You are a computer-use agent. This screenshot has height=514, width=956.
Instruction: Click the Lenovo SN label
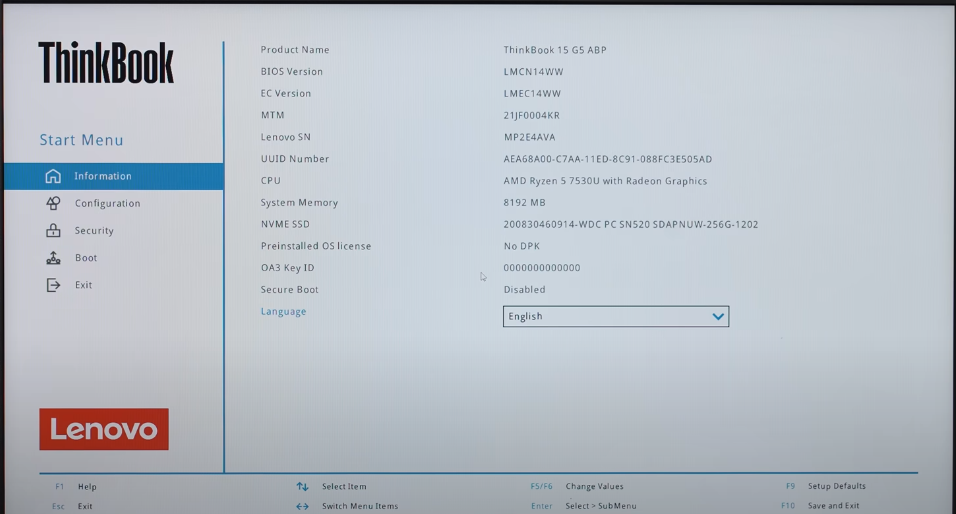tap(285, 137)
